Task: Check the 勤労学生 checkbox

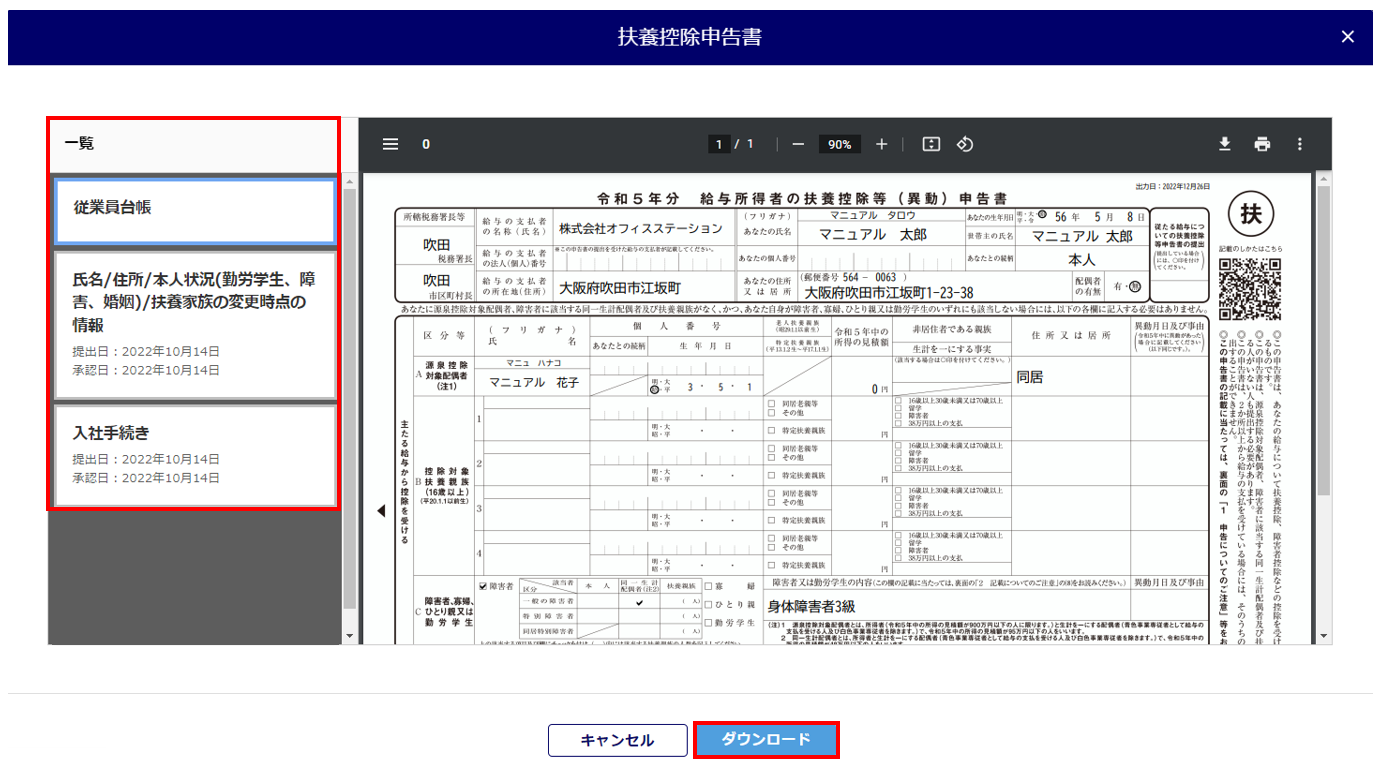Action: 709,622
